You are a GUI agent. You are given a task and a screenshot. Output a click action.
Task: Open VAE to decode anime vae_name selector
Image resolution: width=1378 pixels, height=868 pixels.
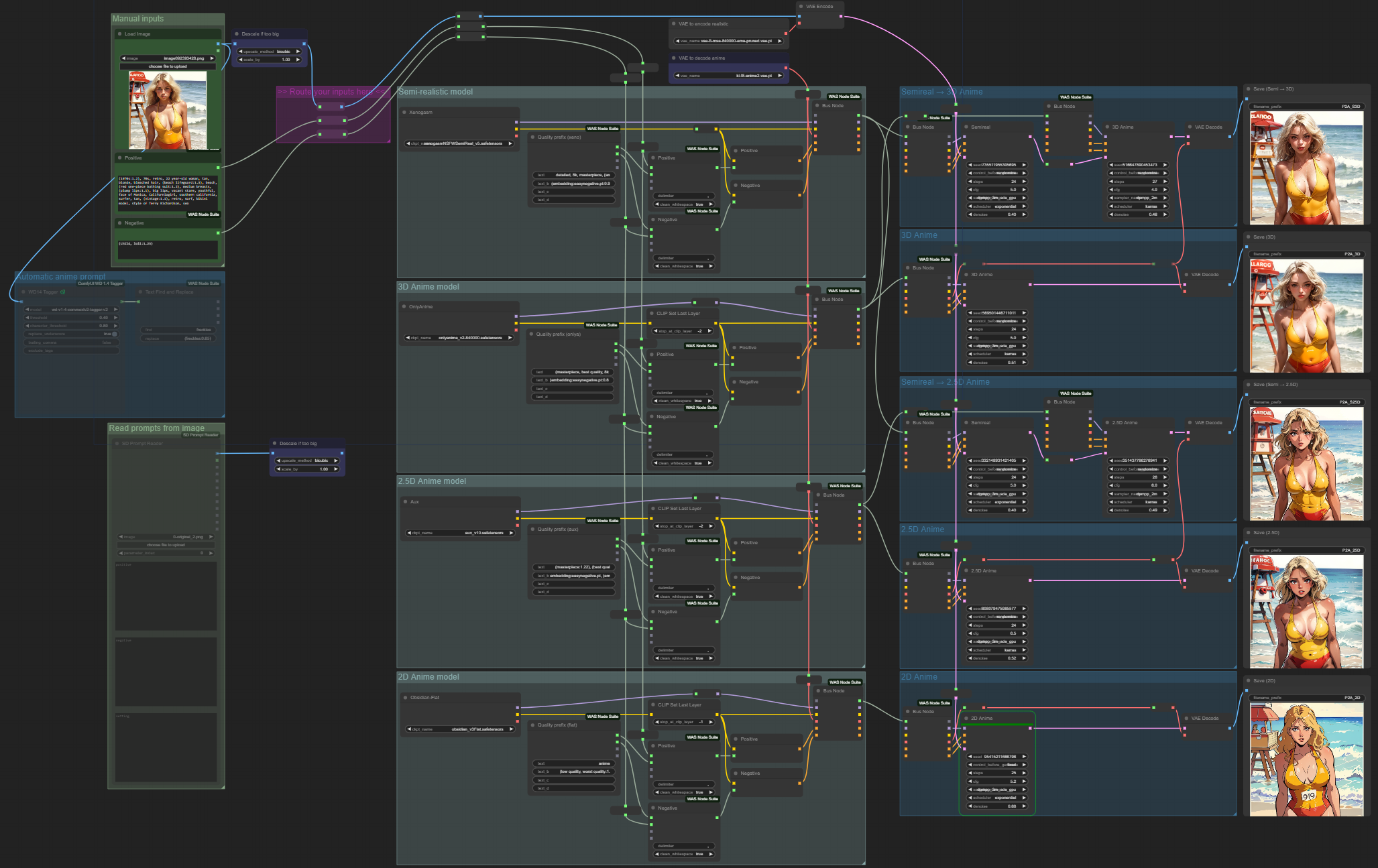tap(728, 76)
